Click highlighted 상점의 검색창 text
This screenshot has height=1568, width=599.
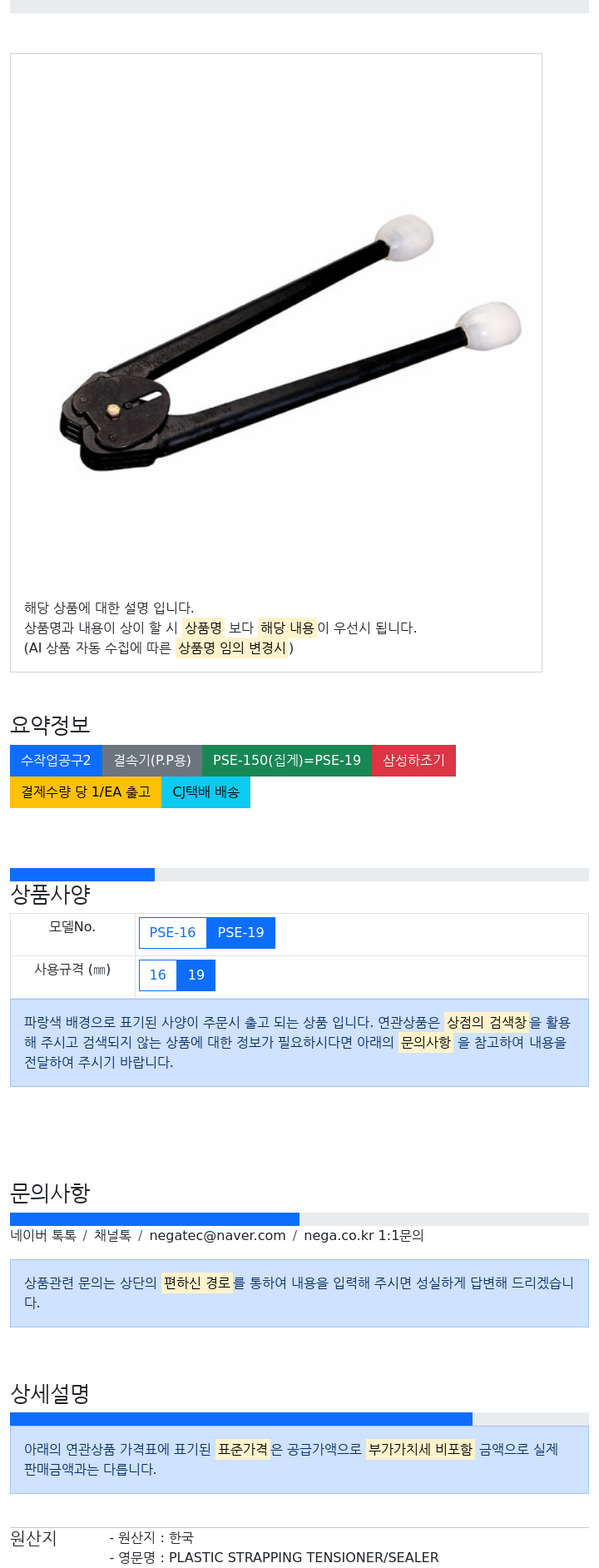487,1023
